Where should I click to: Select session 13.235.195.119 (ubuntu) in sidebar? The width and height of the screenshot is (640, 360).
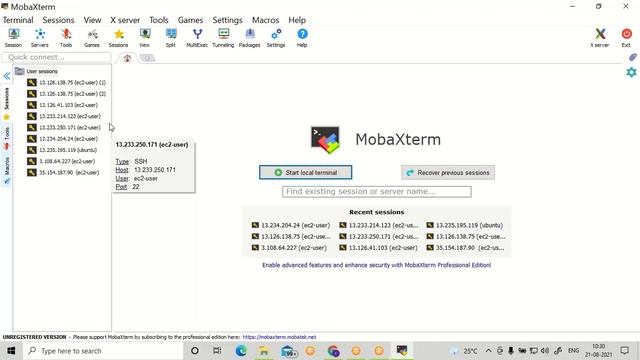pyautogui.click(x=62, y=150)
